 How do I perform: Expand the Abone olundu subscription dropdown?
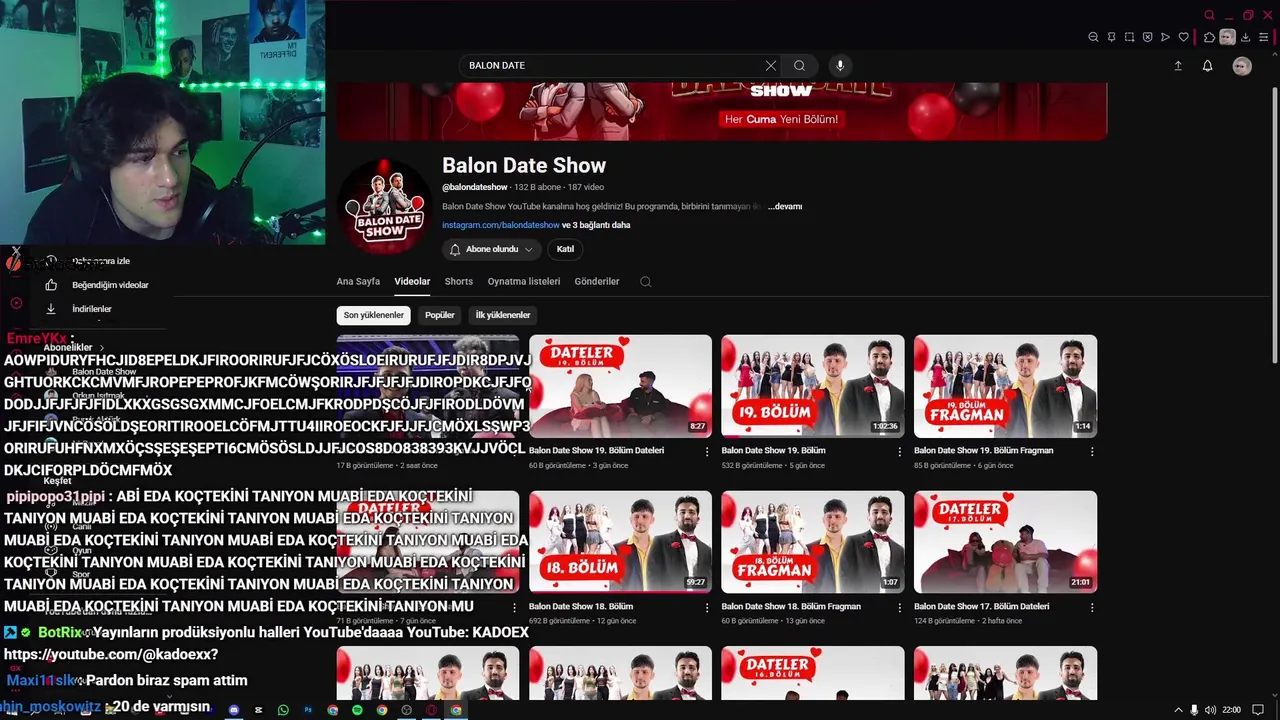[x=490, y=249]
